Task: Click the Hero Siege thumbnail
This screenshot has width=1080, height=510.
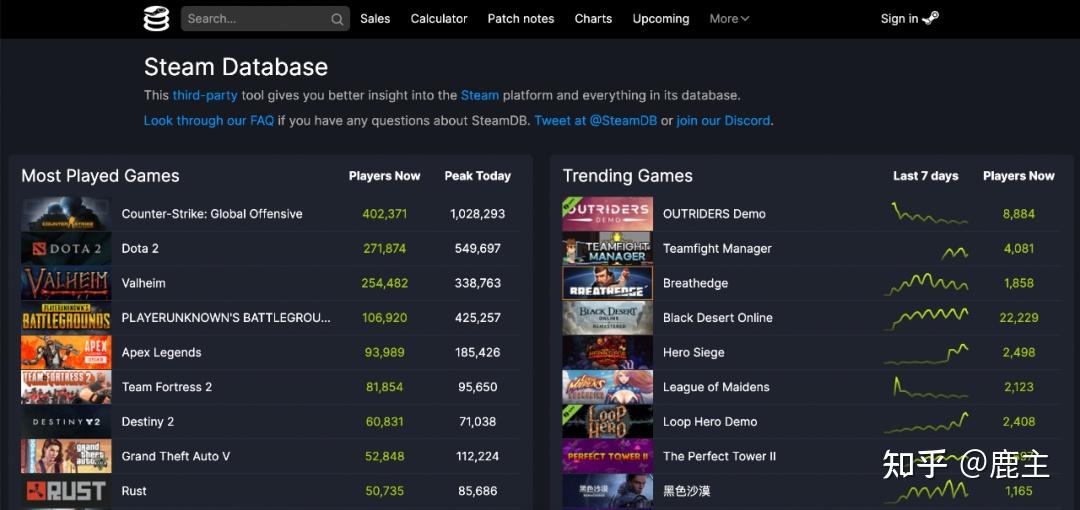Action: click(608, 352)
